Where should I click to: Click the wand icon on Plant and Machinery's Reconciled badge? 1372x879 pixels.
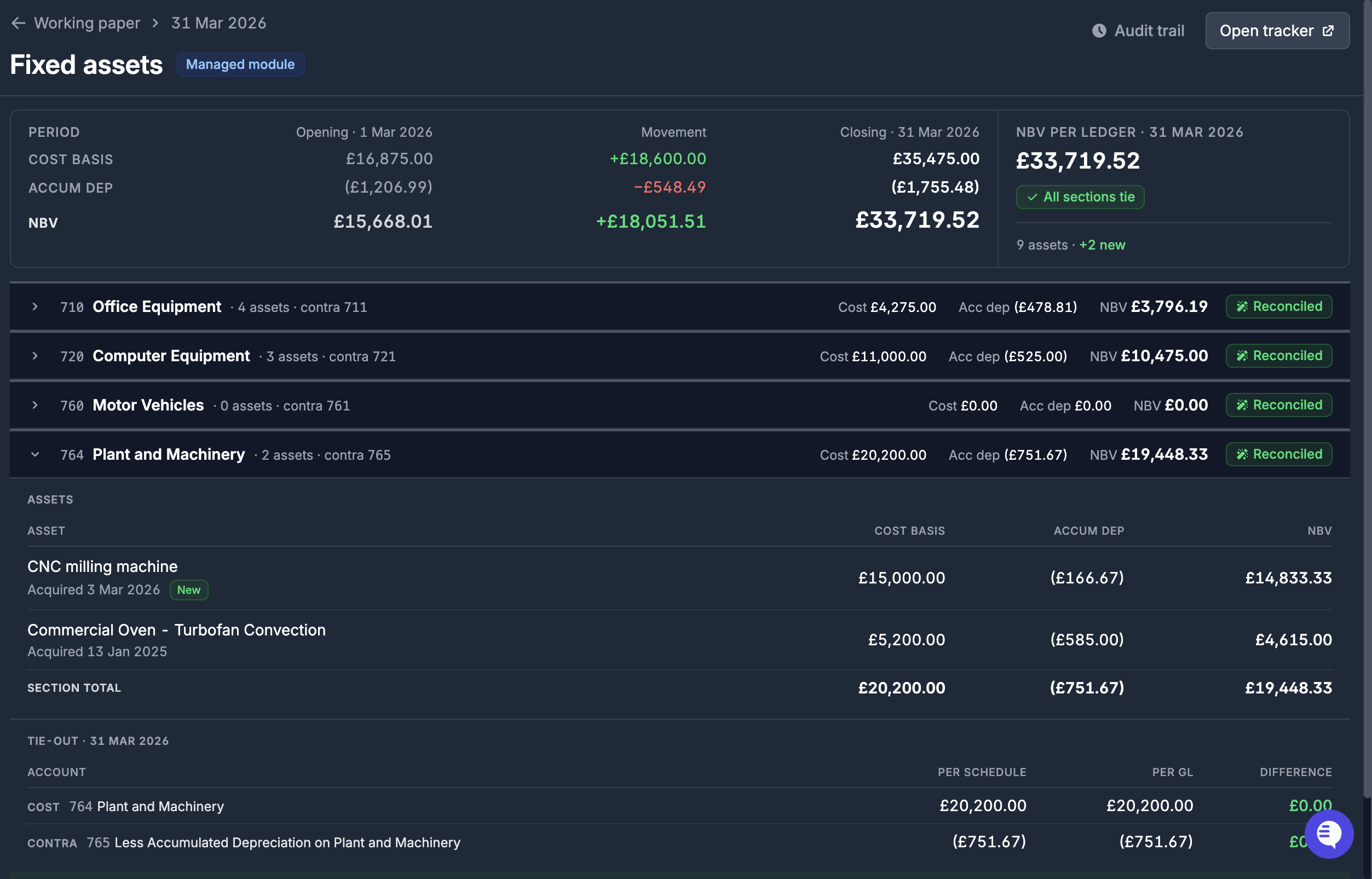[x=1242, y=454]
